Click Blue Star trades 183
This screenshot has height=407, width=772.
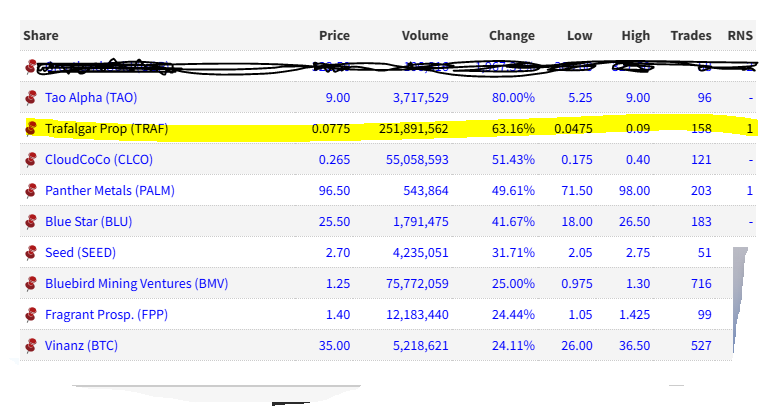(x=701, y=221)
